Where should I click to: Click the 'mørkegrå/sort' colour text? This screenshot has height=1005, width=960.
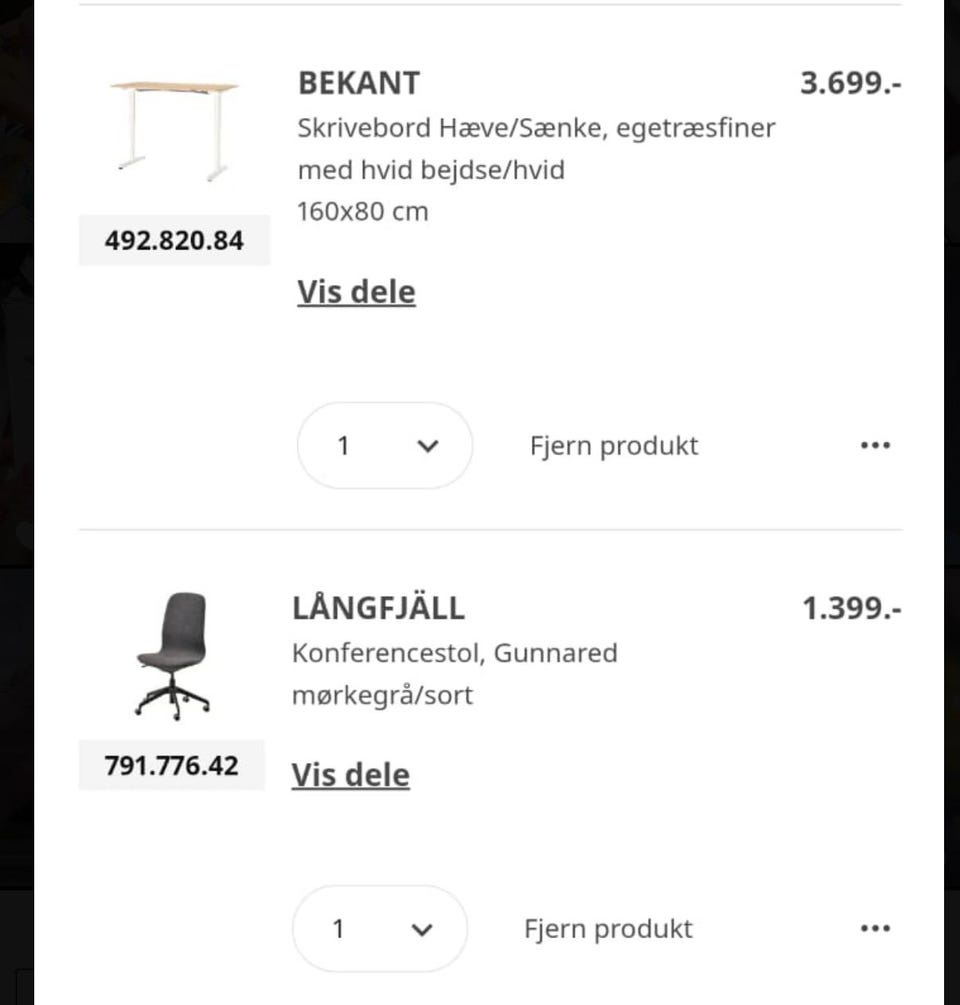(x=382, y=695)
